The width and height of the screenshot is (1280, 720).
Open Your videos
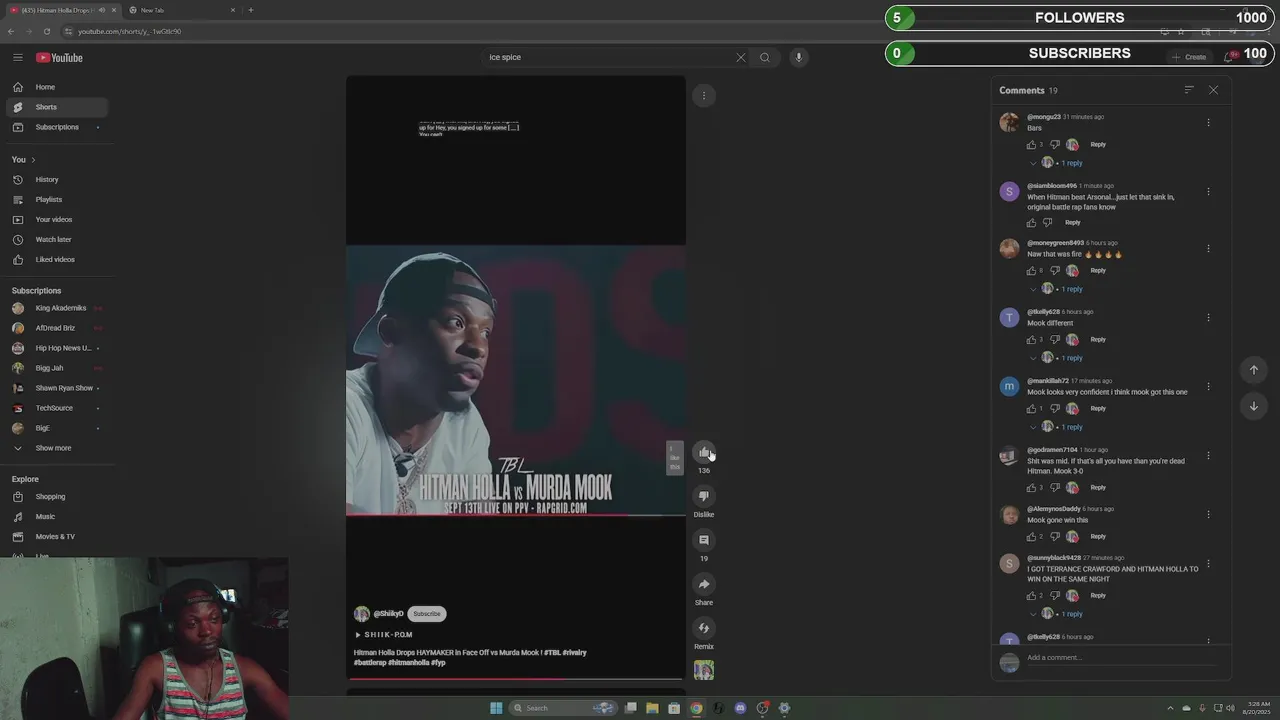click(x=57, y=220)
